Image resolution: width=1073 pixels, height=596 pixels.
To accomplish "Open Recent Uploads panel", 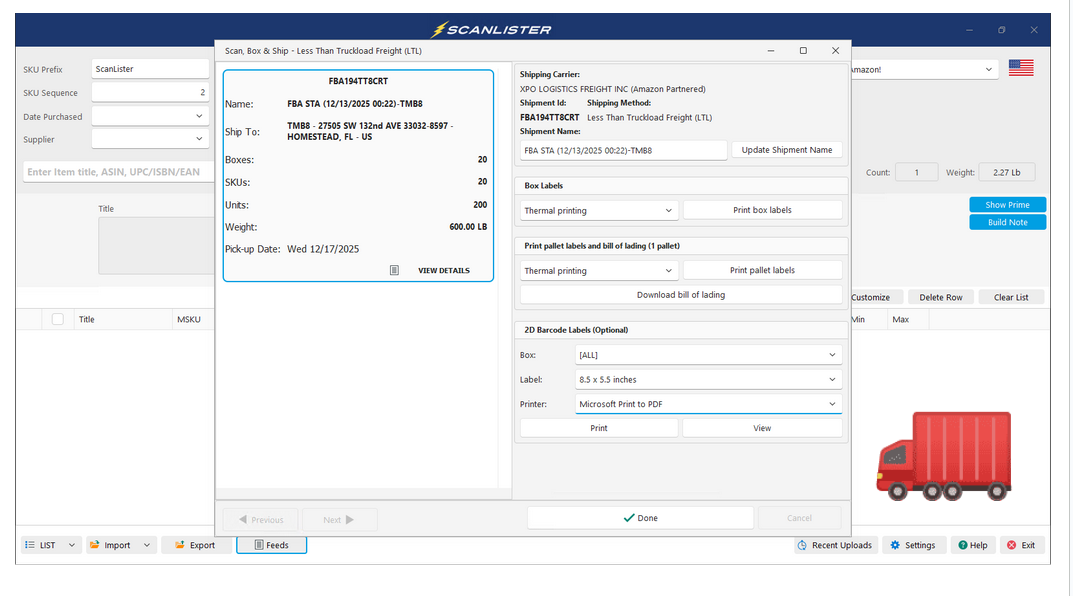I will point(835,545).
